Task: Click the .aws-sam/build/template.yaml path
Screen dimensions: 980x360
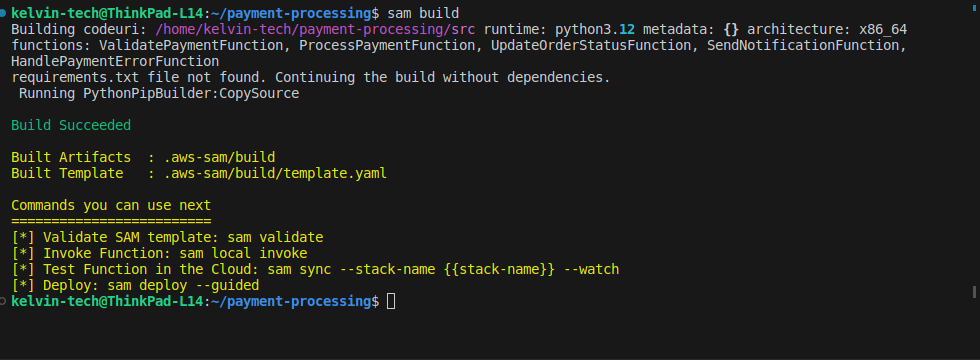Action: (x=275, y=173)
